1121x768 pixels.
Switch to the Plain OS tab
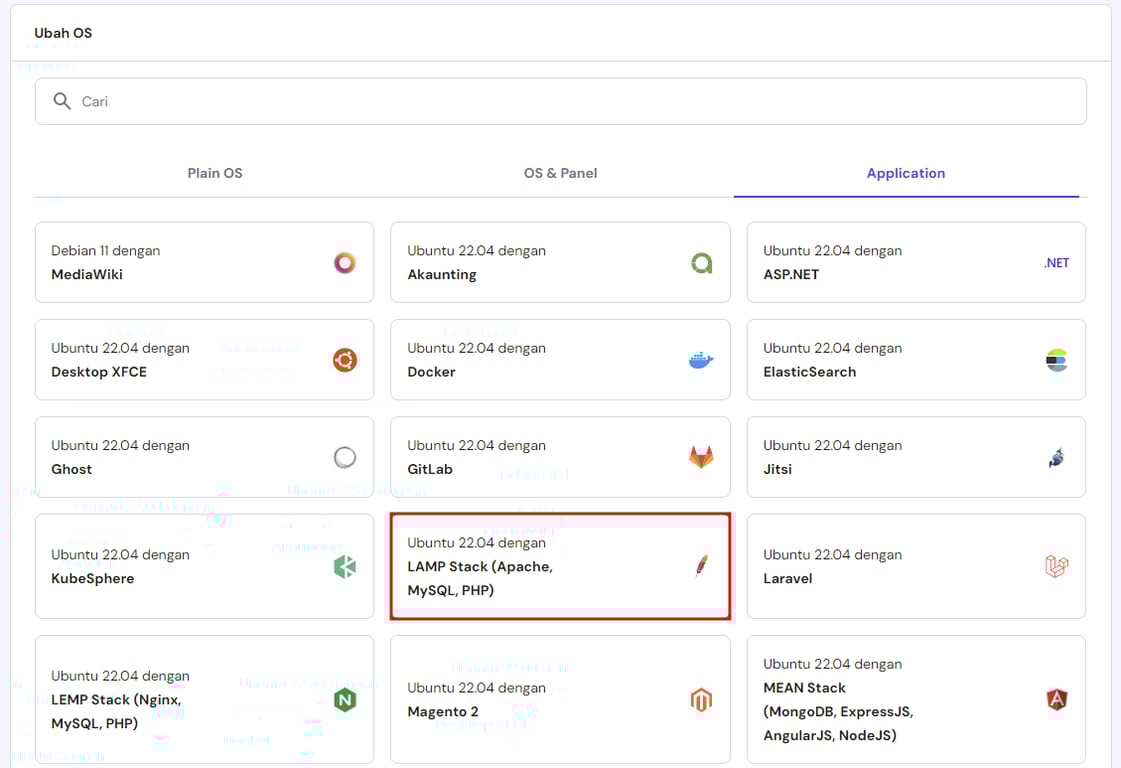coord(215,173)
